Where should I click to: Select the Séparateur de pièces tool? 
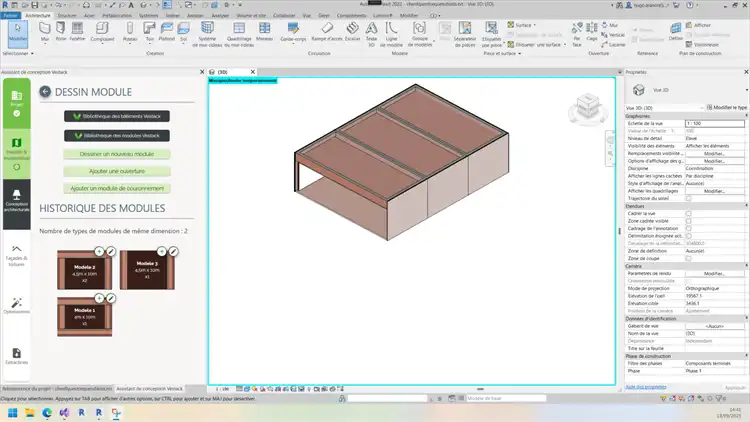click(x=465, y=34)
